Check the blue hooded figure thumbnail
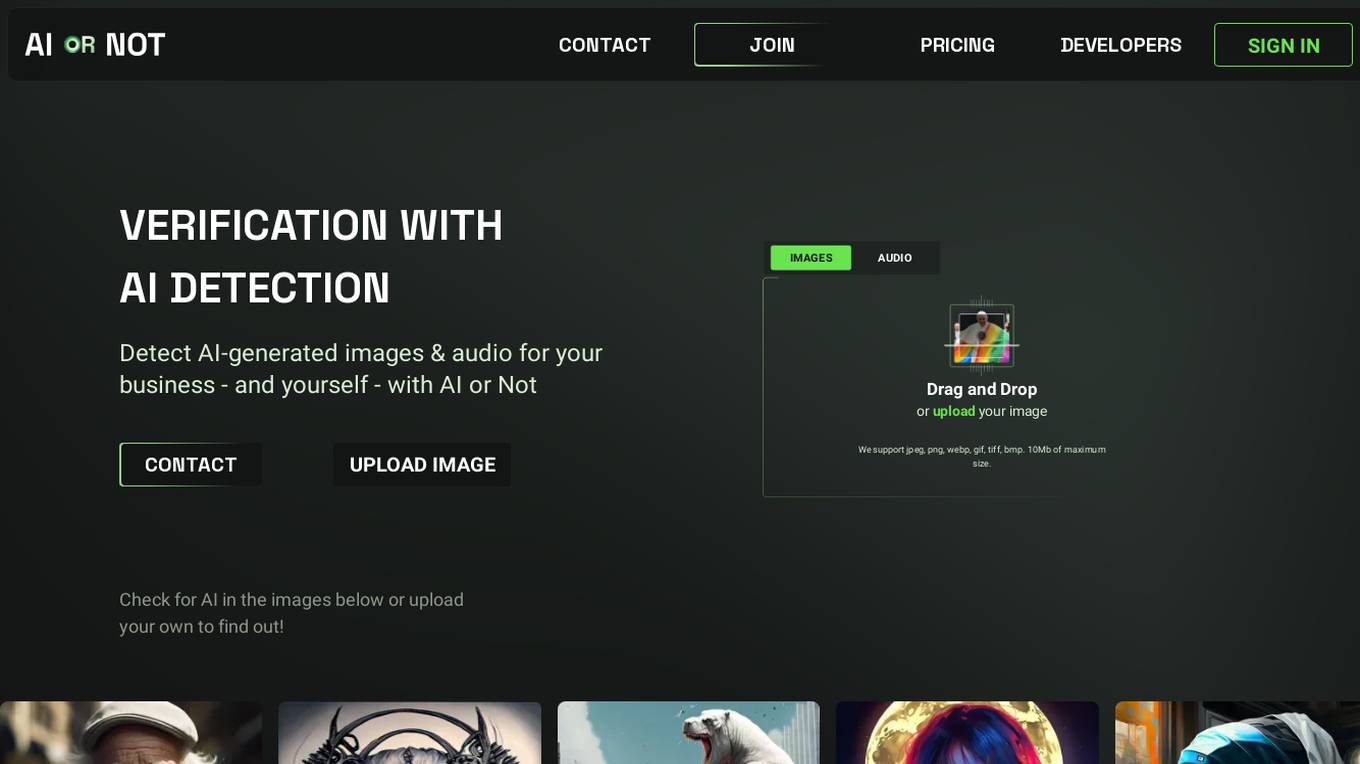This screenshot has height=764, width=1360. [1237, 733]
